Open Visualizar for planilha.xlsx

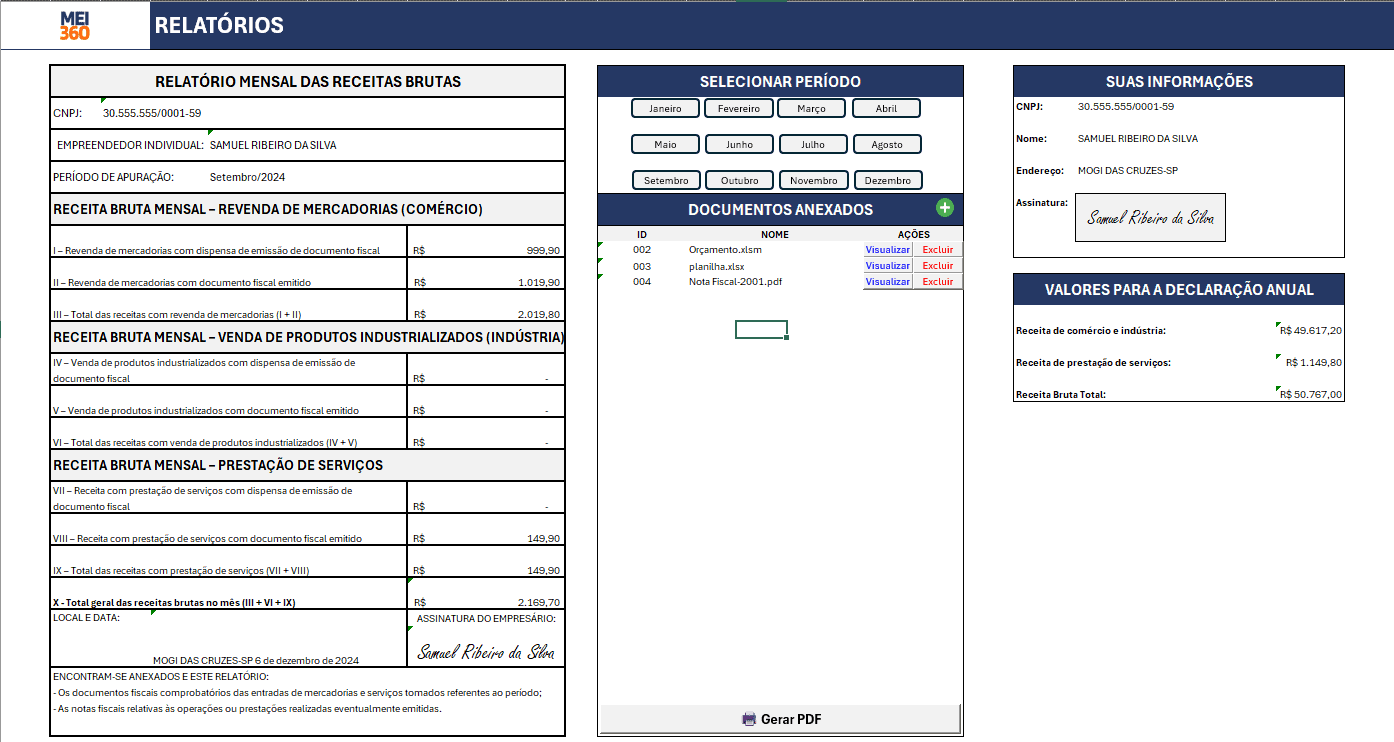point(888,266)
